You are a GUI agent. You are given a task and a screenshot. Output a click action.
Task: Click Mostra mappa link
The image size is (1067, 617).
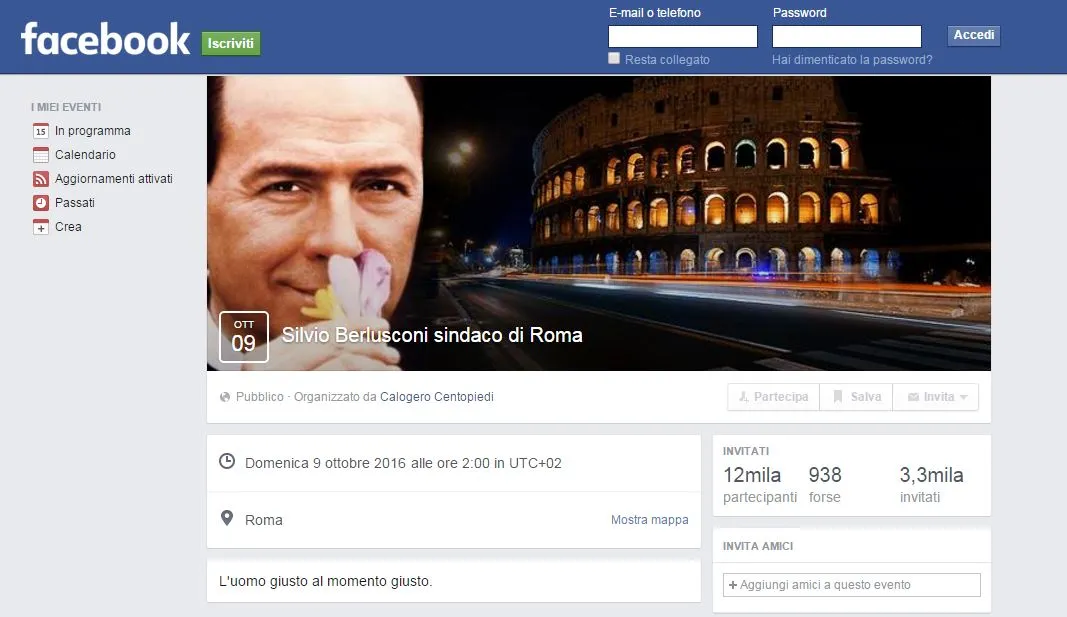tap(649, 520)
